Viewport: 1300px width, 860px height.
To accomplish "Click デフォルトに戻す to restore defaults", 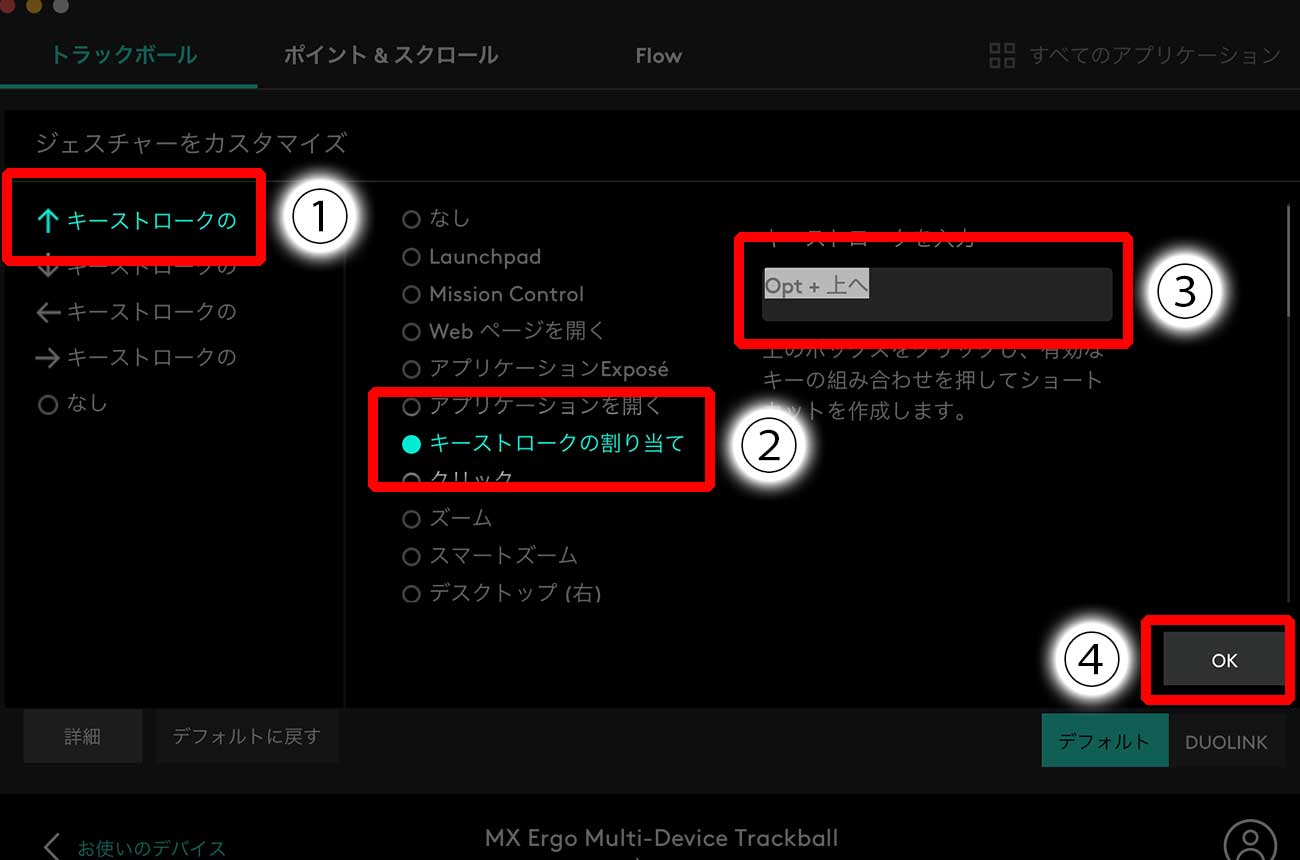I will click(246, 737).
